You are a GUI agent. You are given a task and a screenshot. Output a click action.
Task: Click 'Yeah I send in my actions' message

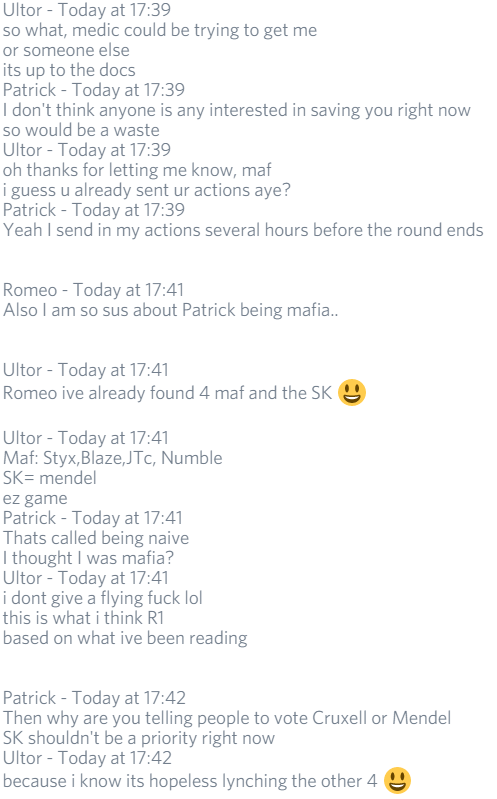click(243, 230)
